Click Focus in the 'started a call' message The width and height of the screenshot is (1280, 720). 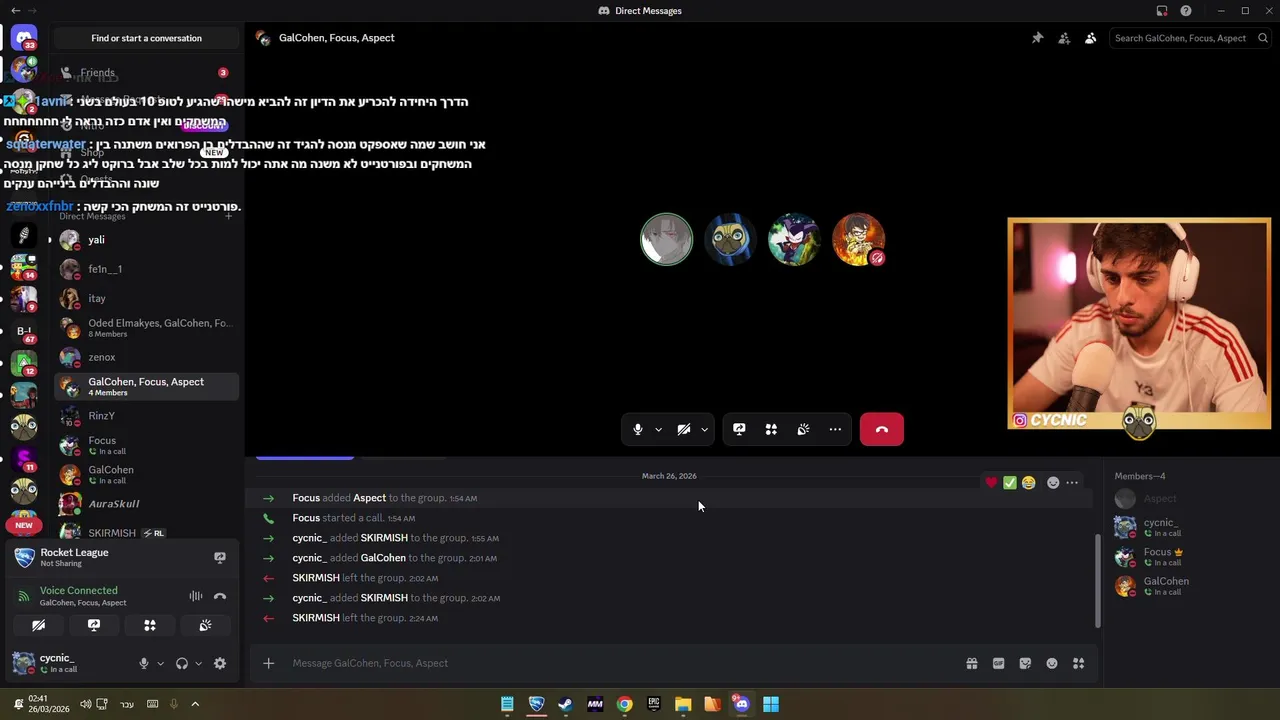click(306, 518)
